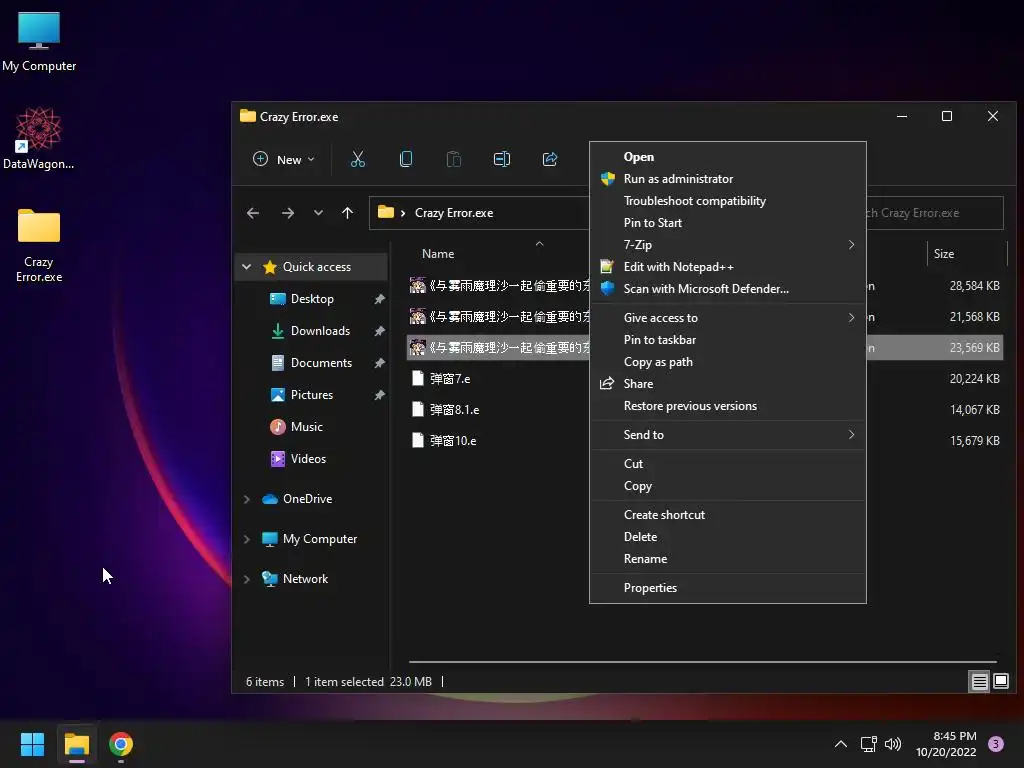
Task: Open recent locations chevron dropdown
Action: click(x=318, y=213)
